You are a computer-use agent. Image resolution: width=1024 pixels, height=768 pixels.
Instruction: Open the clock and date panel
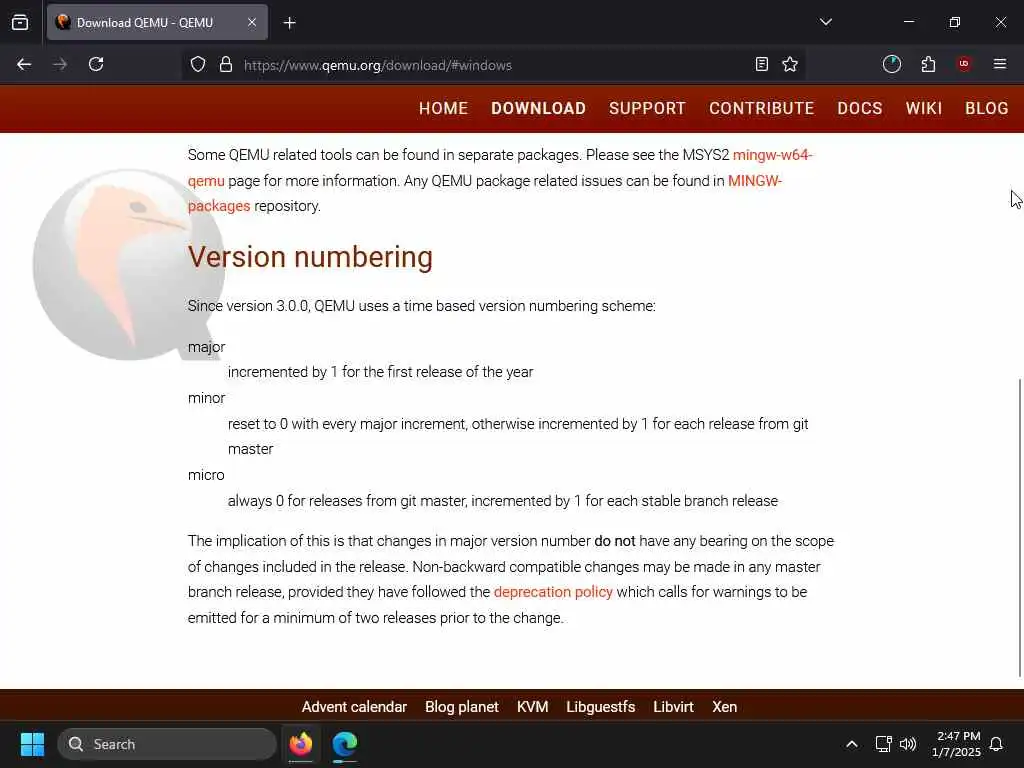point(956,744)
